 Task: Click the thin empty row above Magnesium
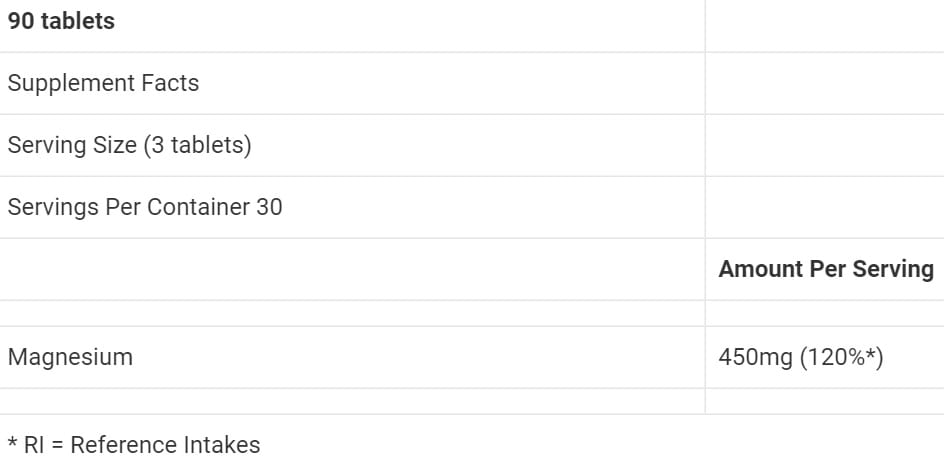tap(352, 313)
